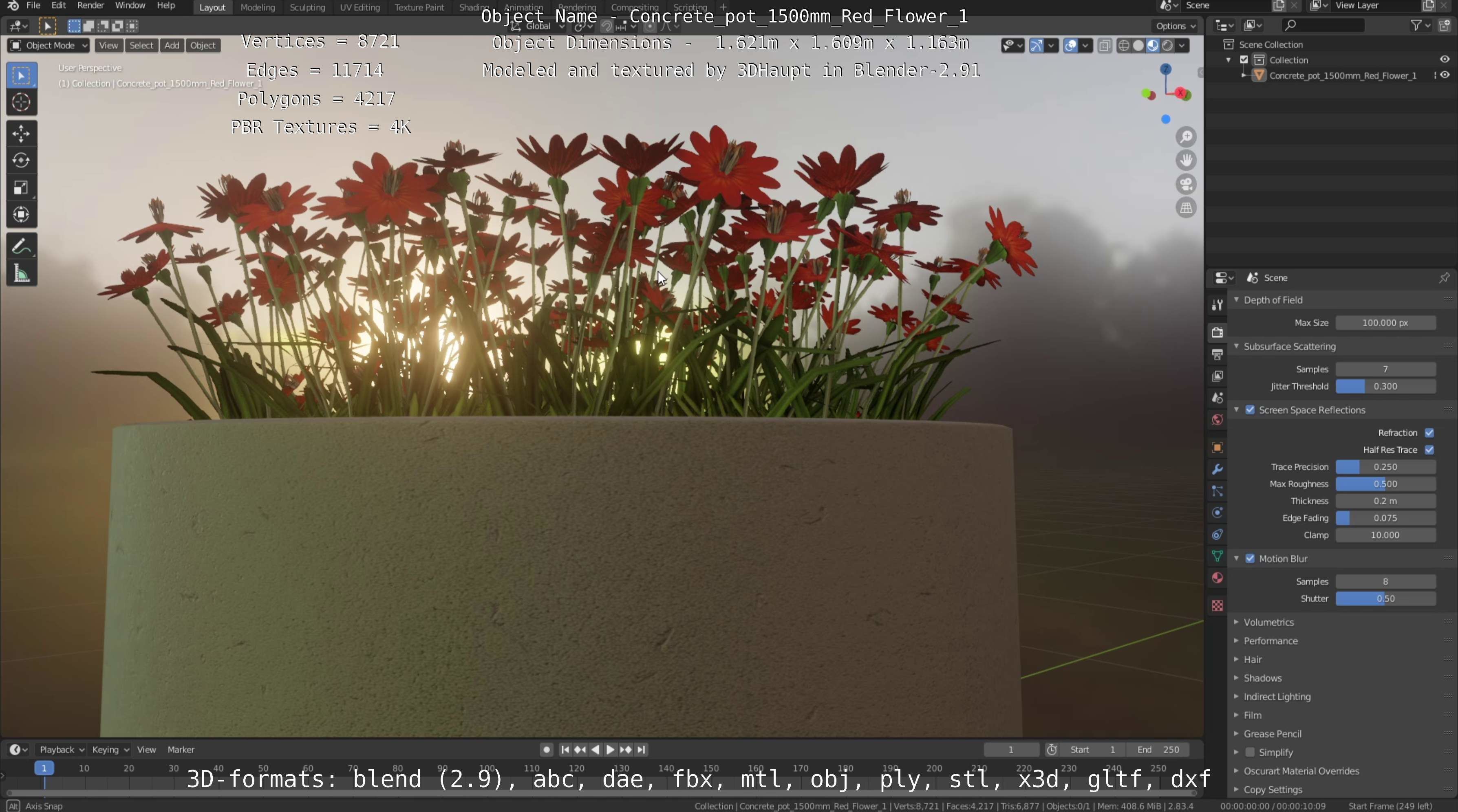Open the Playback dropdown in timeline
This screenshot has width=1458, height=812.
62,749
